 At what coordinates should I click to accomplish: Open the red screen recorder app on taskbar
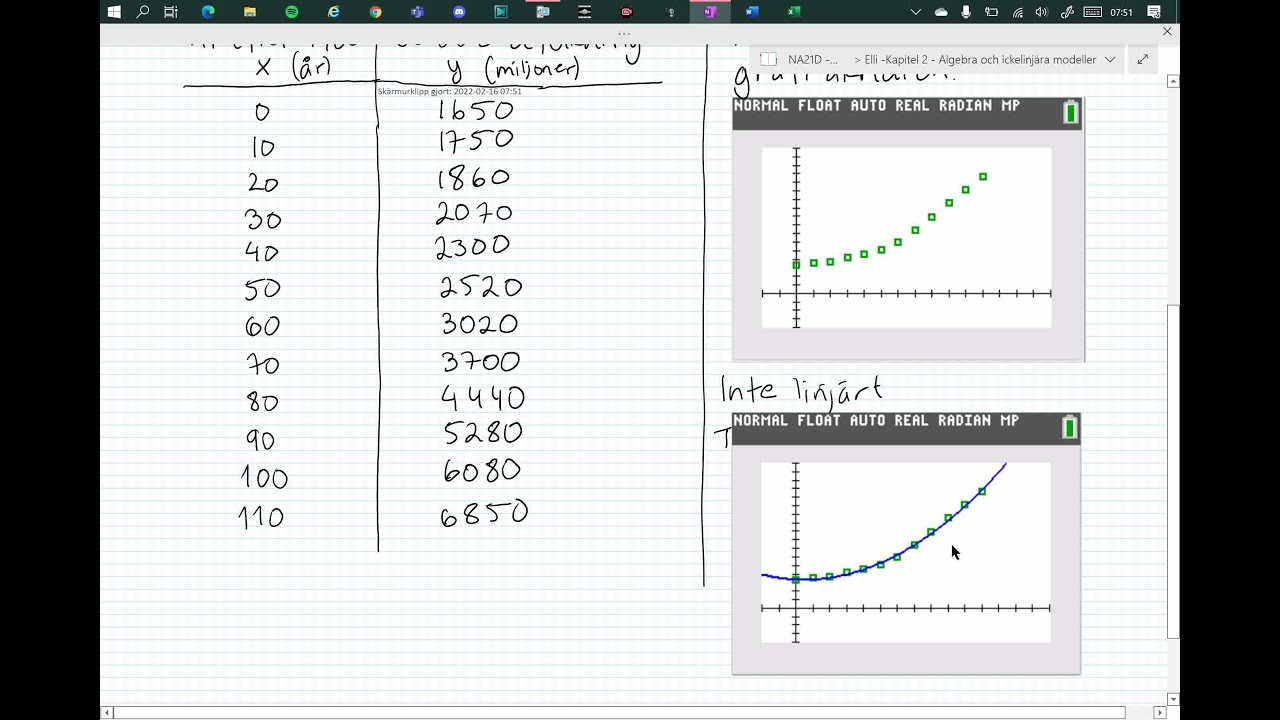coord(627,12)
